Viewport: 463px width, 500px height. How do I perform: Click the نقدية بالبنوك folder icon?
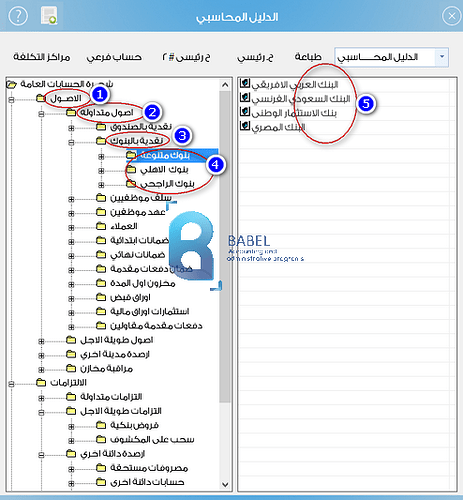click(x=101, y=141)
